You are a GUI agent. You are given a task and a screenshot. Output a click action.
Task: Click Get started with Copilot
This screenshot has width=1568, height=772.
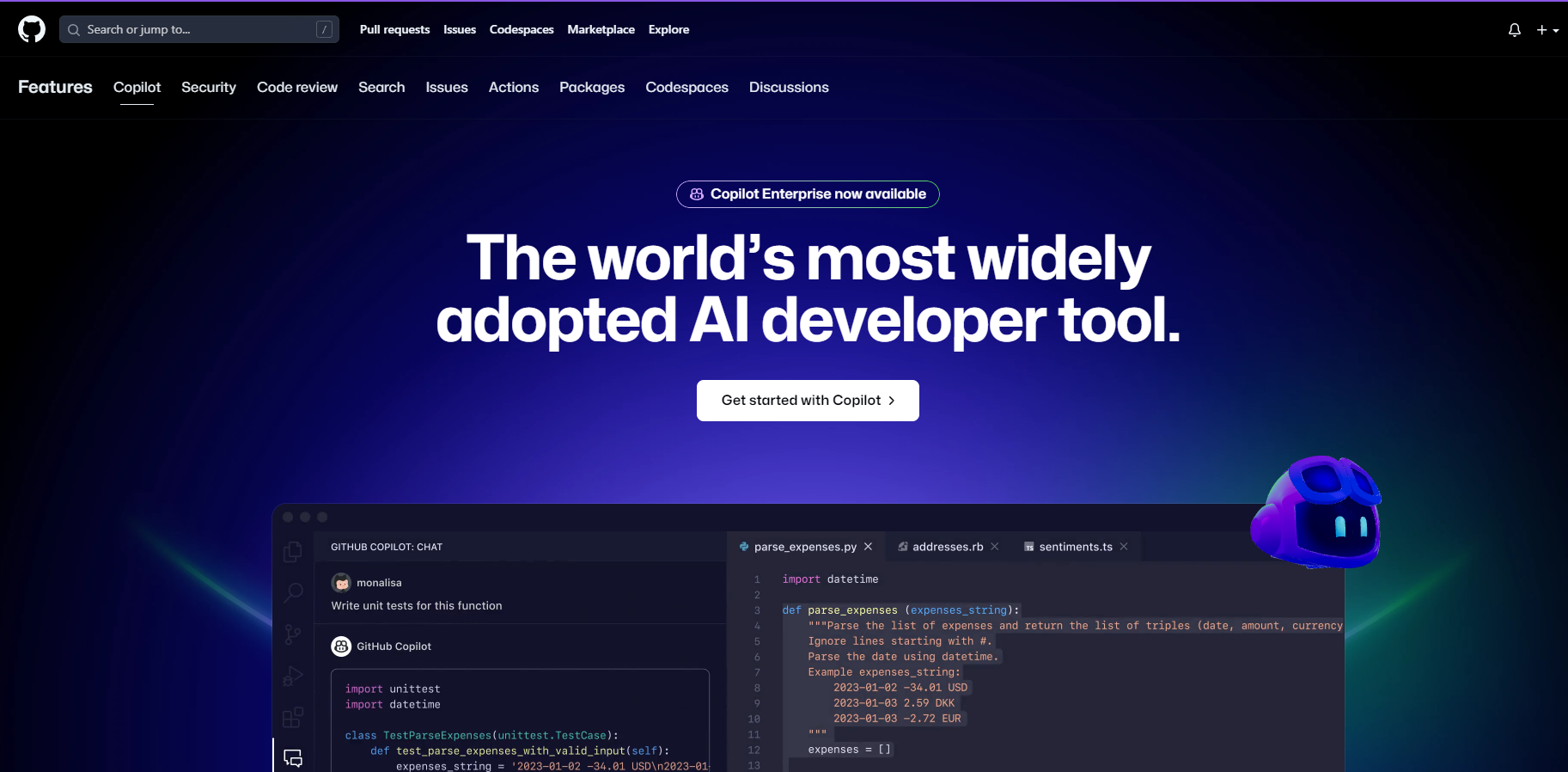click(808, 401)
